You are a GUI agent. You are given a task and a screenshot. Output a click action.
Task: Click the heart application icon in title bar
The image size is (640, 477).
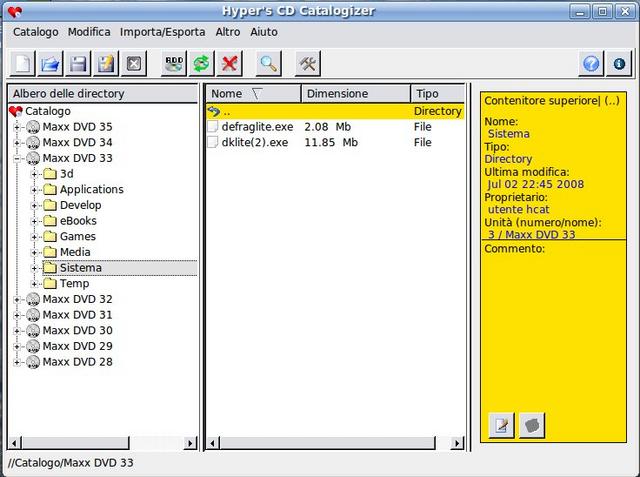coord(15,11)
